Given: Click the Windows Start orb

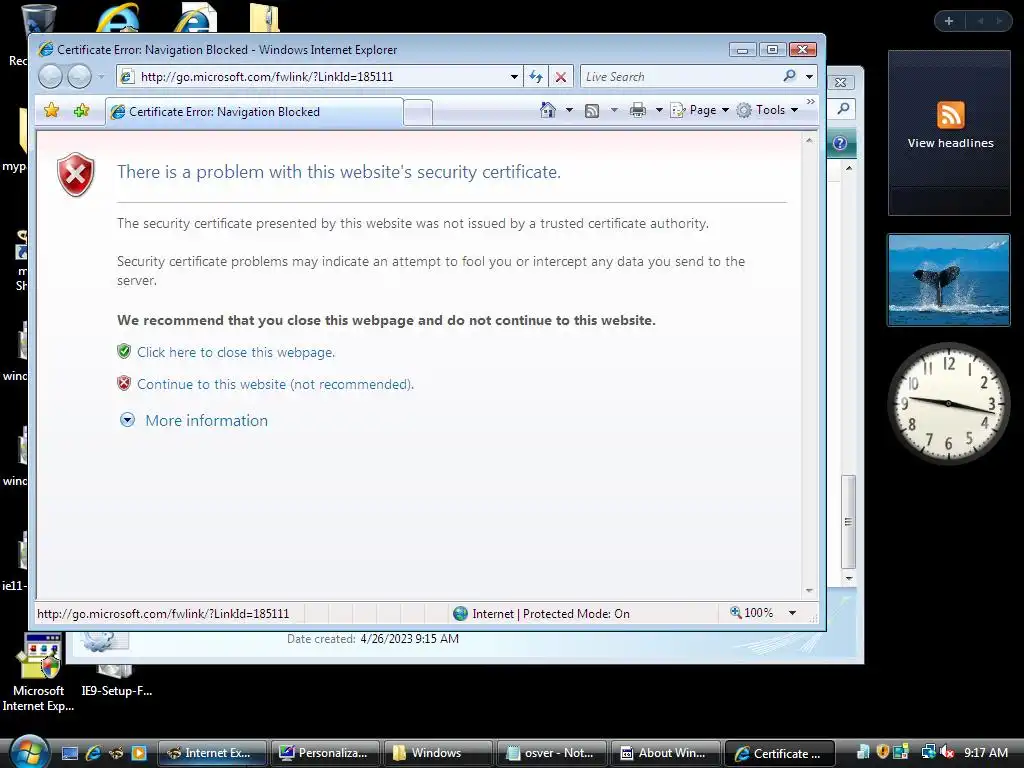Looking at the screenshot, I should [28, 752].
